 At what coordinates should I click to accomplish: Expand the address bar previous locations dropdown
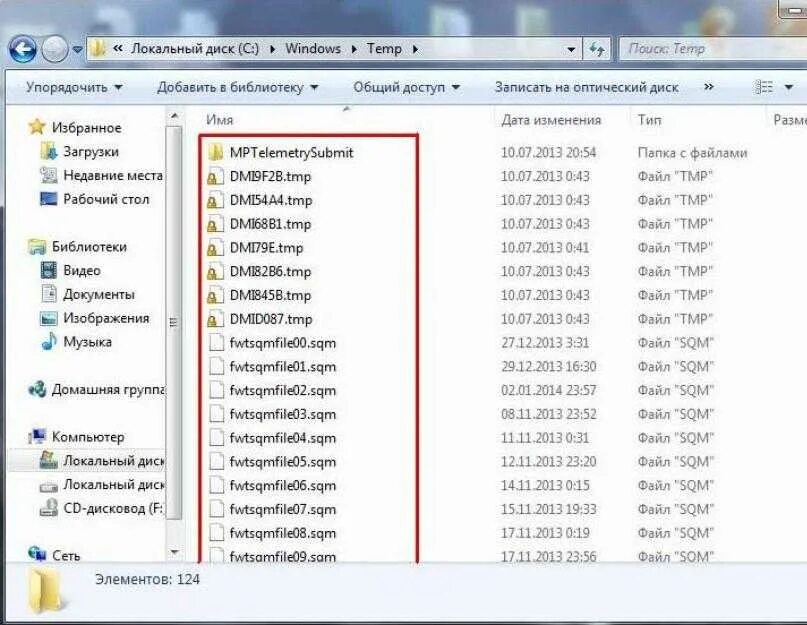(x=571, y=49)
